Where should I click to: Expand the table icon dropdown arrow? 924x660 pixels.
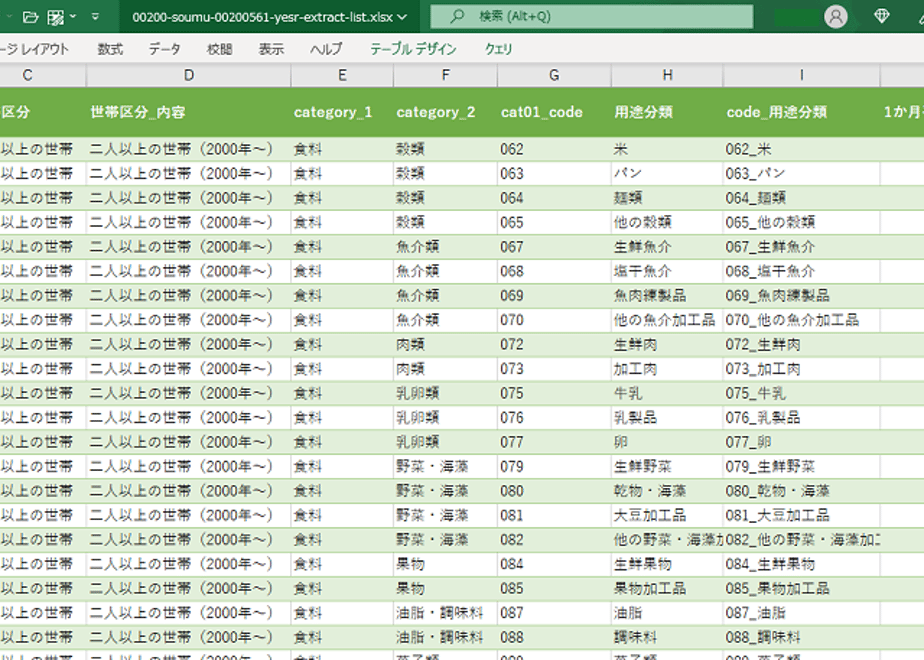(73, 16)
